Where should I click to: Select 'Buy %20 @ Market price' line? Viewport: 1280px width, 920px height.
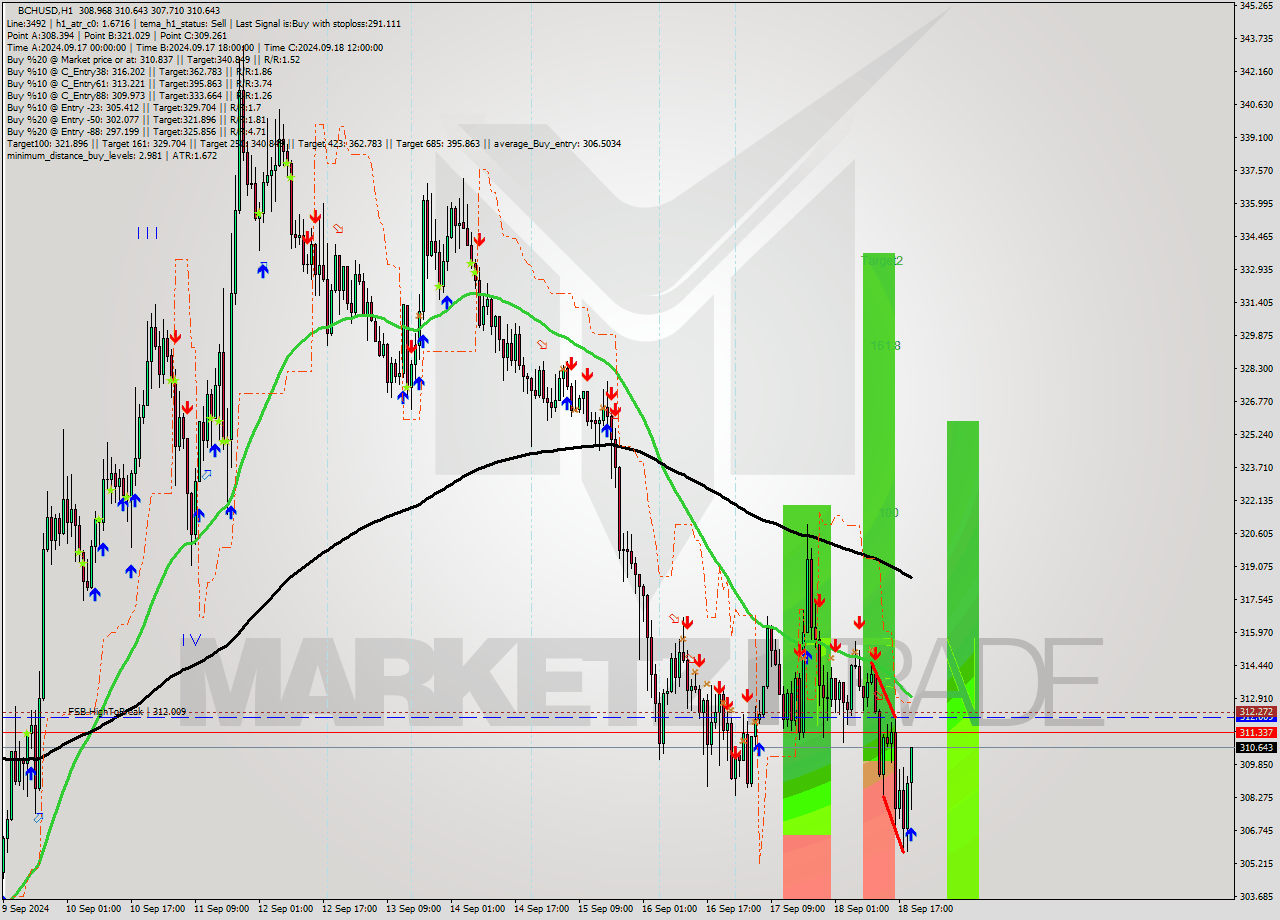153,59
